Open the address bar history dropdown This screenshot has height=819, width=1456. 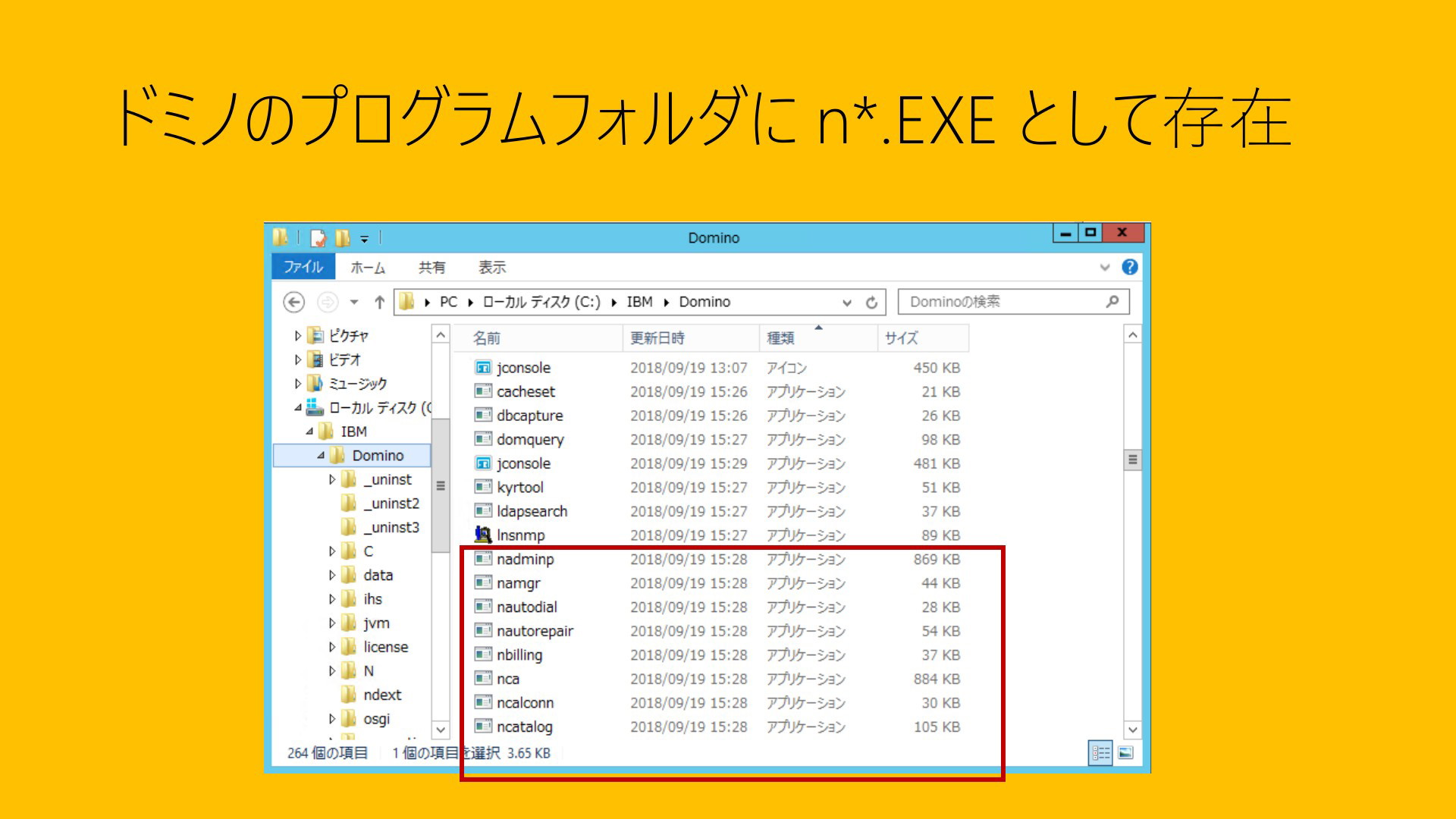pyautogui.click(x=847, y=303)
